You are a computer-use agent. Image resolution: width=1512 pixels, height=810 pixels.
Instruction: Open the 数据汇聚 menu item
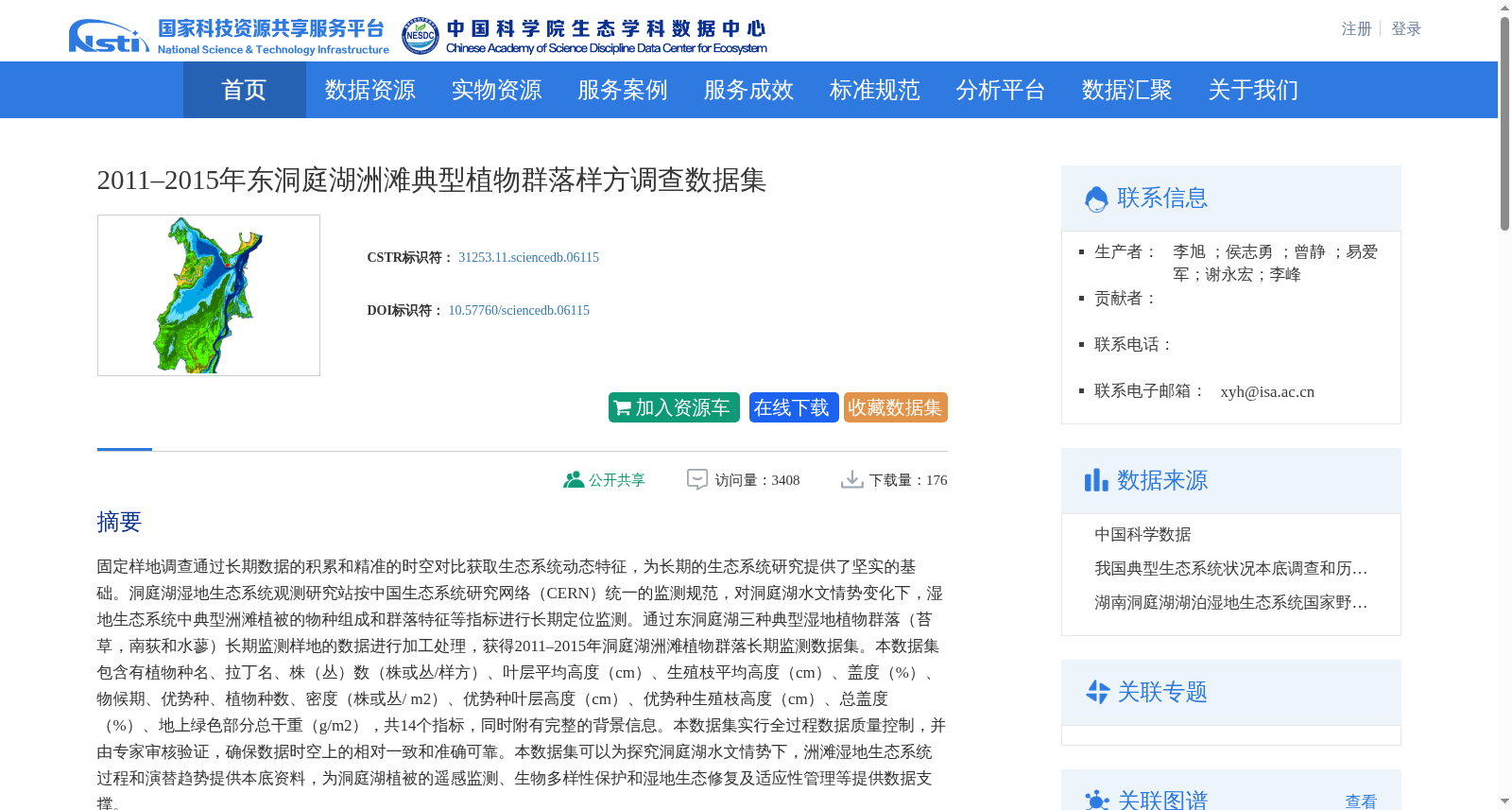coord(1126,90)
